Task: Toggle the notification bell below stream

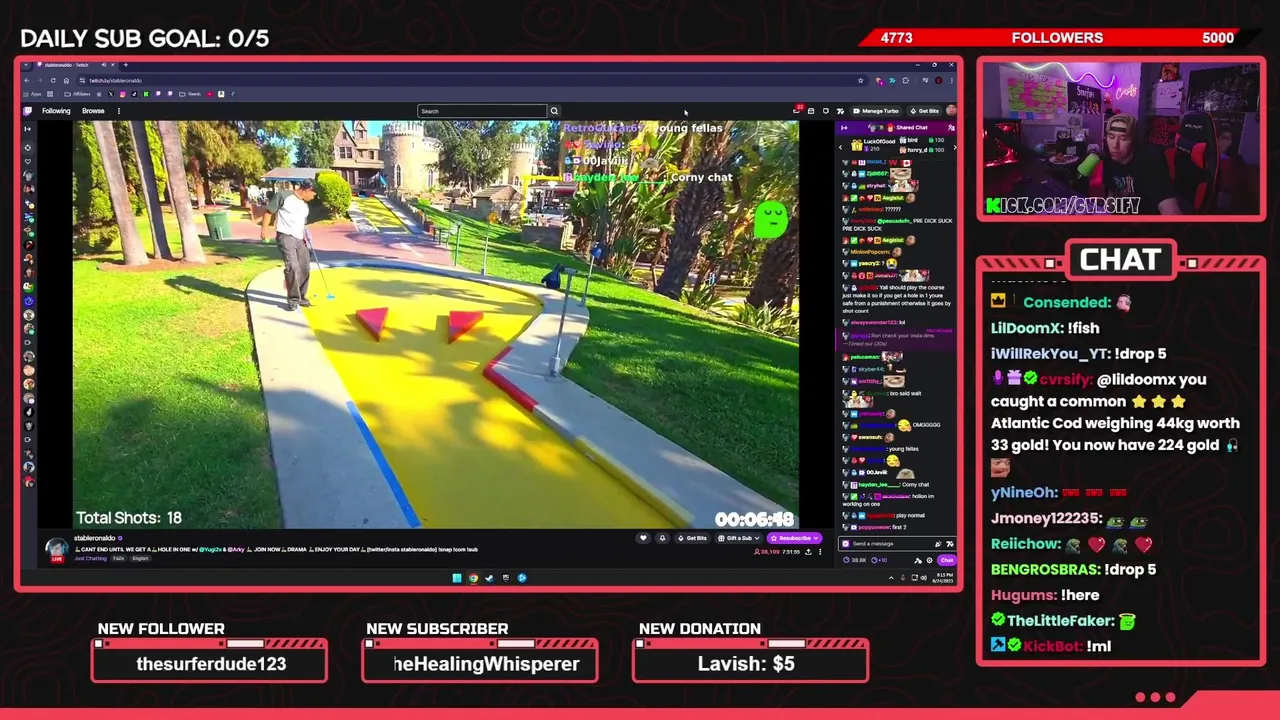Action: click(662, 538)
